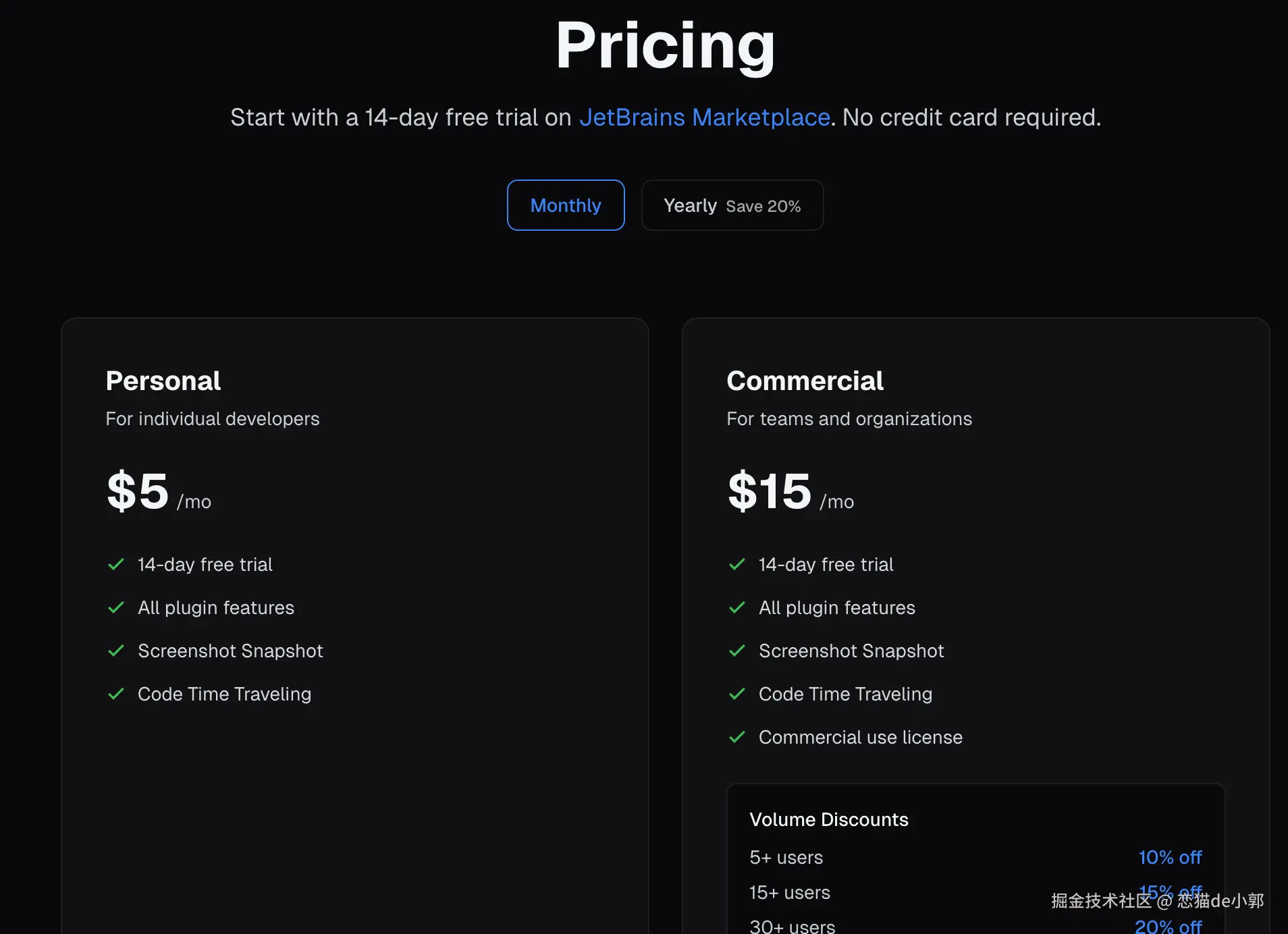Open the JetBrains Marketplace link
This screenshot has width=1288, height=934.
click(704, 117)
